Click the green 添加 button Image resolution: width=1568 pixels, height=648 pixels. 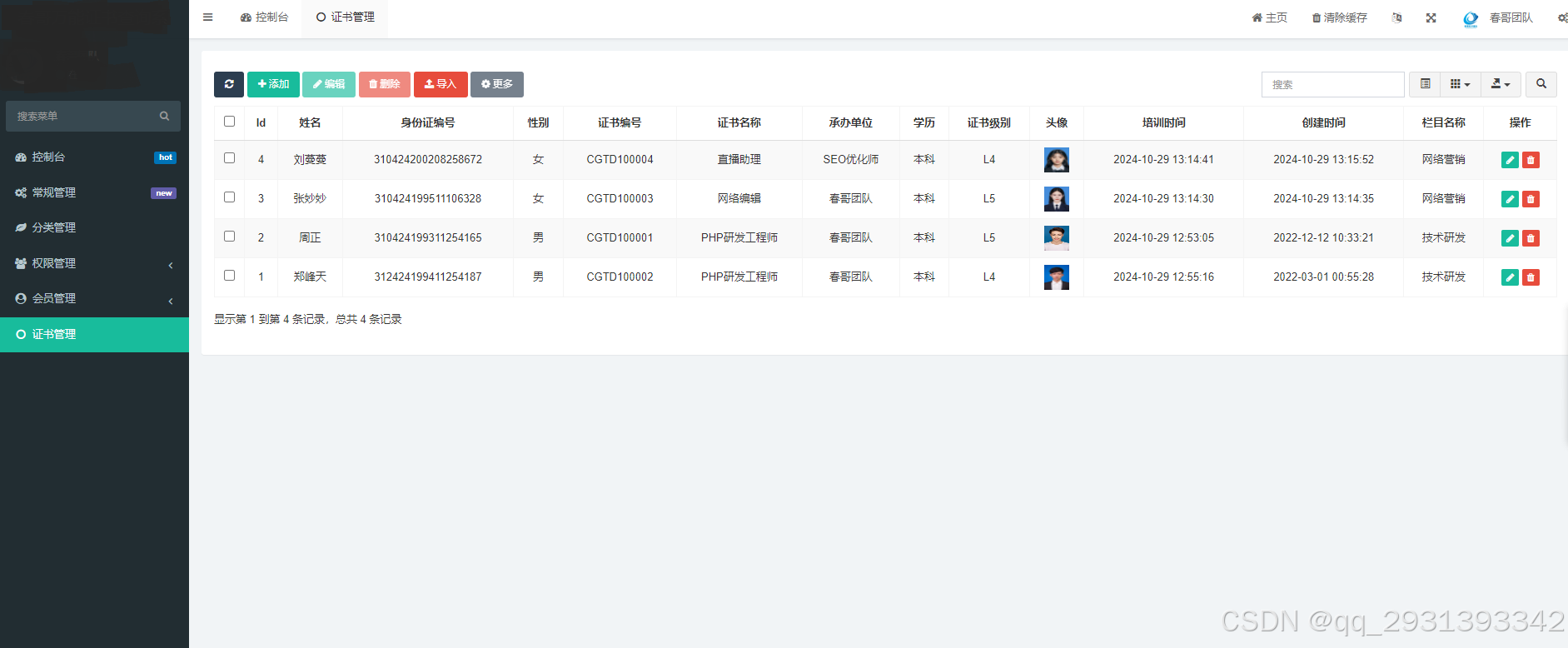(273, 84)
